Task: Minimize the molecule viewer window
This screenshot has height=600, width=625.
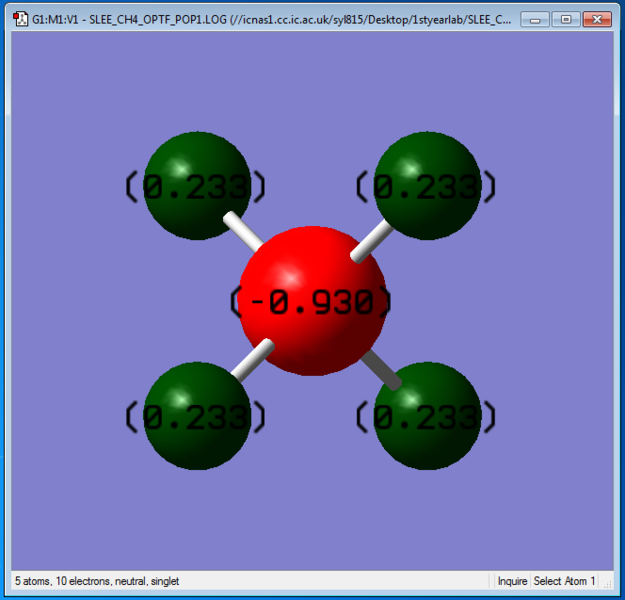Action: pyautogui.click(x=535, y=20)
